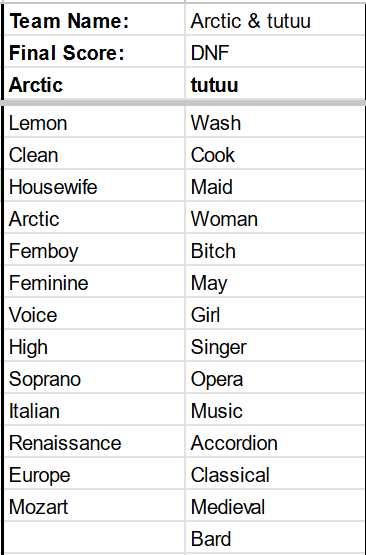The image size is (366, 555).
Task: Select the bold 'tutuu' header cell
Action: click(275, 84)
